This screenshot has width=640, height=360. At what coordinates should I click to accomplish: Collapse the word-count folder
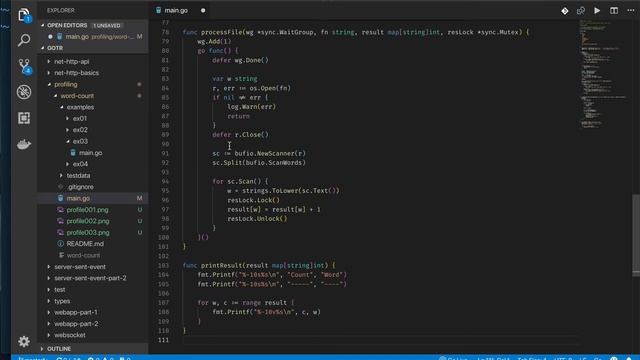[77, 96]
